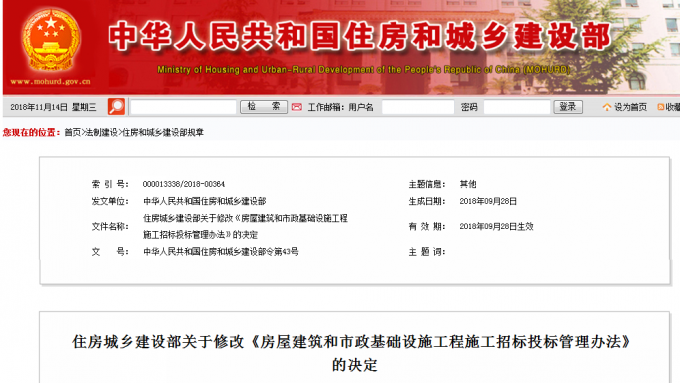Click index number 000013338/2018-00364
The height and width of the screenshot is (383, 680).
[x=184, y=184]
